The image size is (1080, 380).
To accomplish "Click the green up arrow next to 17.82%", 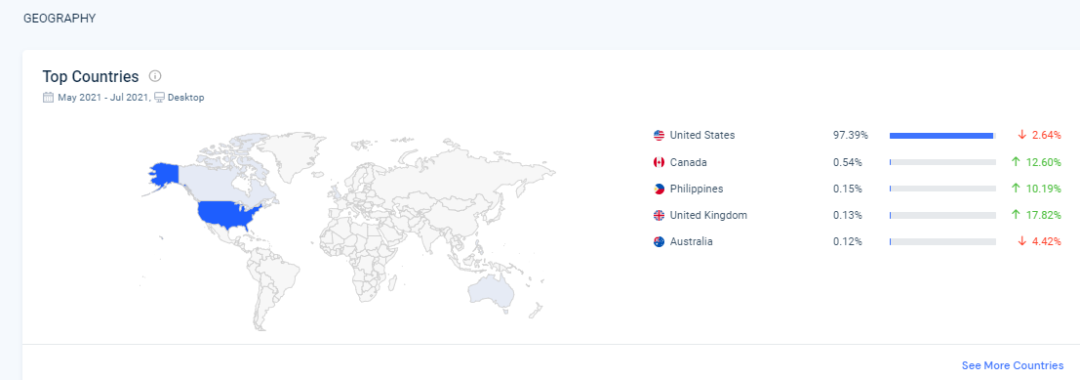I will (1015, 215).
